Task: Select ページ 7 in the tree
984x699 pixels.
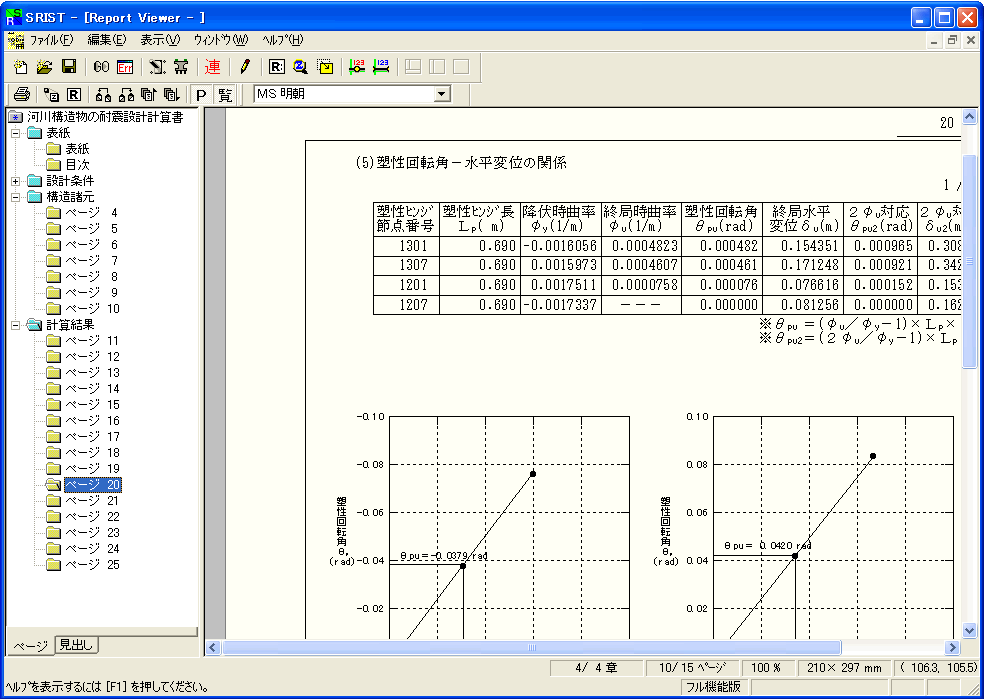Action: (x=92, y=261)
